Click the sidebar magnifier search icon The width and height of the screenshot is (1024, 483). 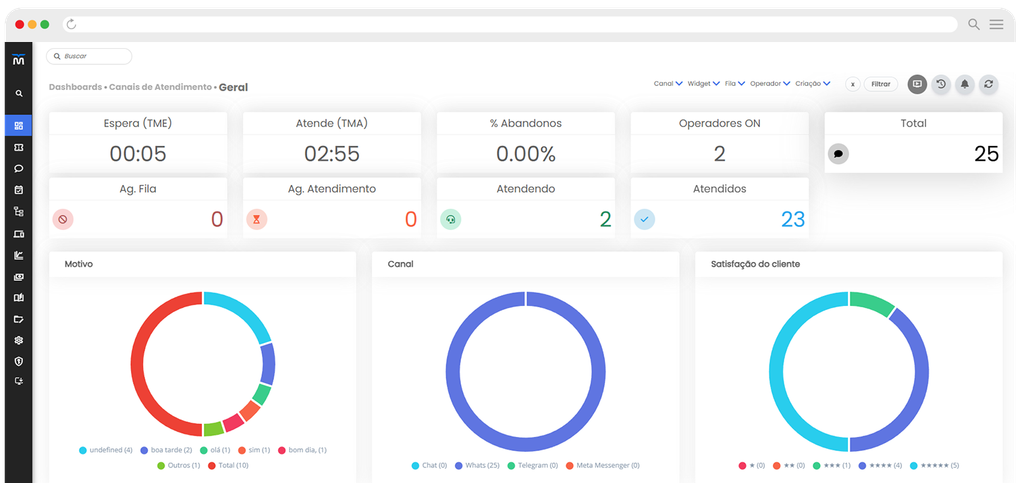(18, 93)
